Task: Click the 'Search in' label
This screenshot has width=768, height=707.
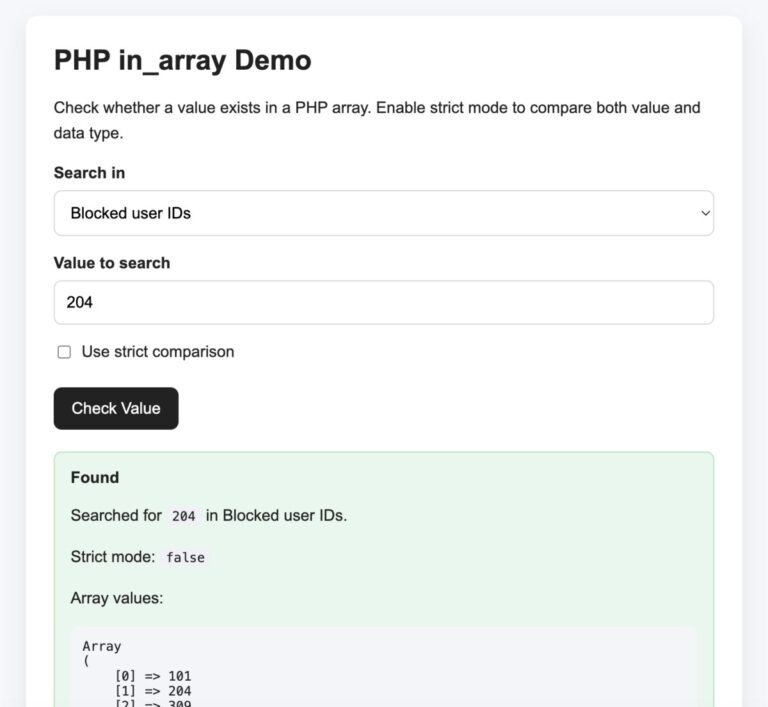Action: point(89,173)
